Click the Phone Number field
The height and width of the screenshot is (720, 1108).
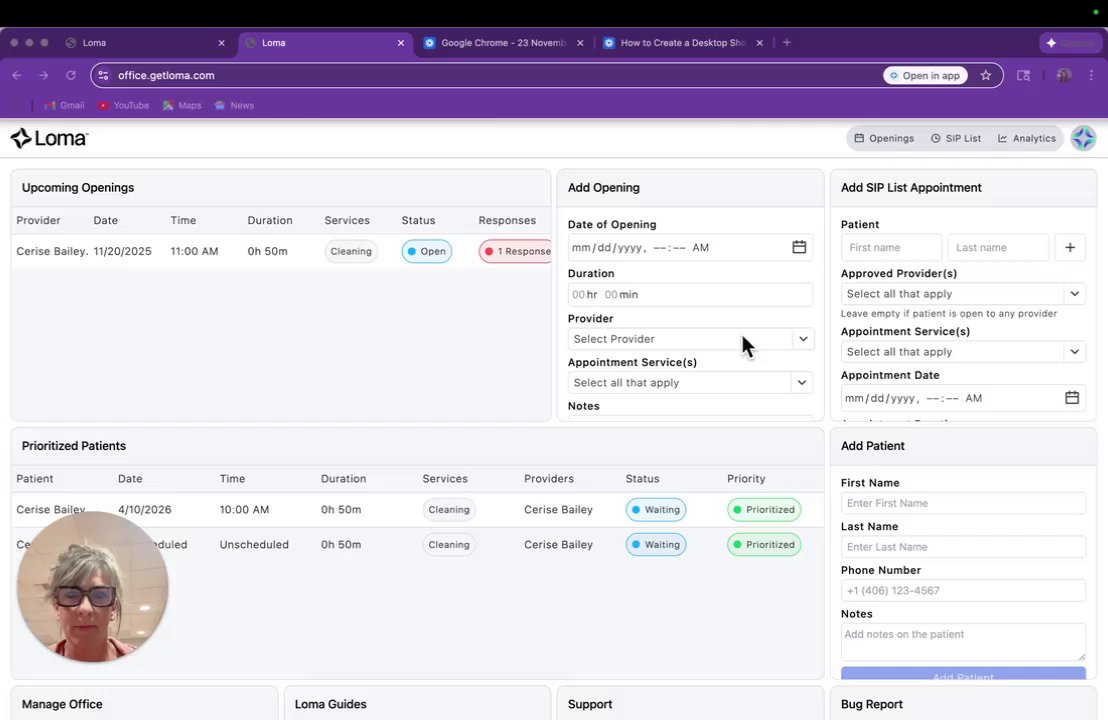tap(963, 591)
